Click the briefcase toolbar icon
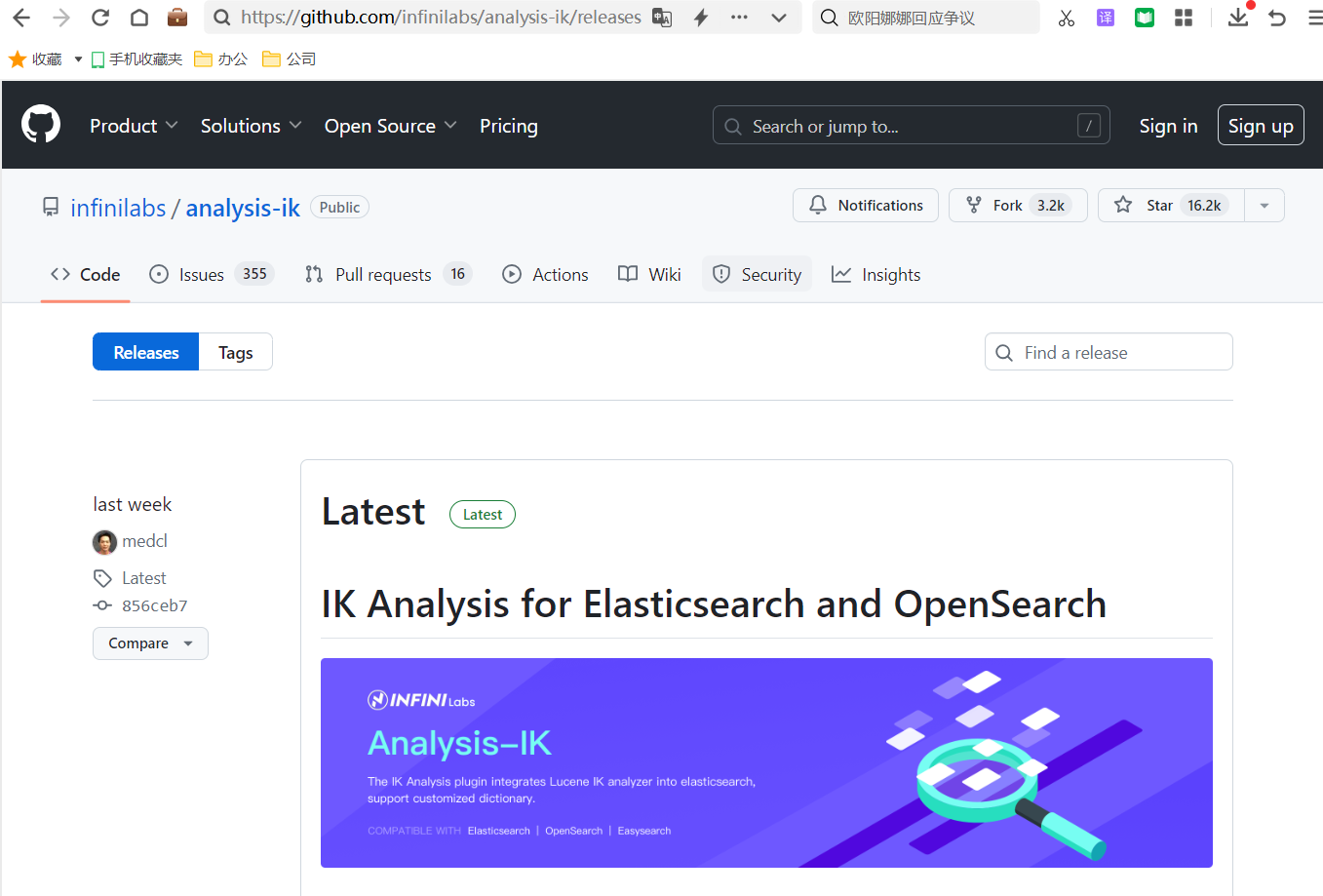 click(177, 18)
